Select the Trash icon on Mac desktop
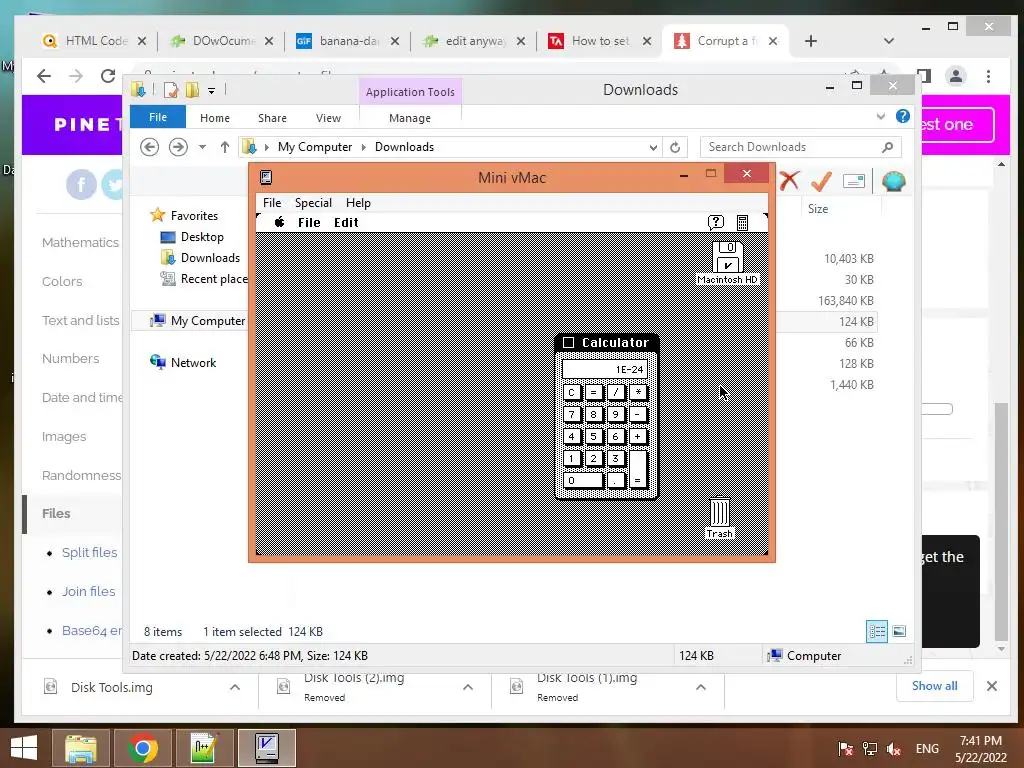This screenshot has height=768, width=1024. pos(720,511)
